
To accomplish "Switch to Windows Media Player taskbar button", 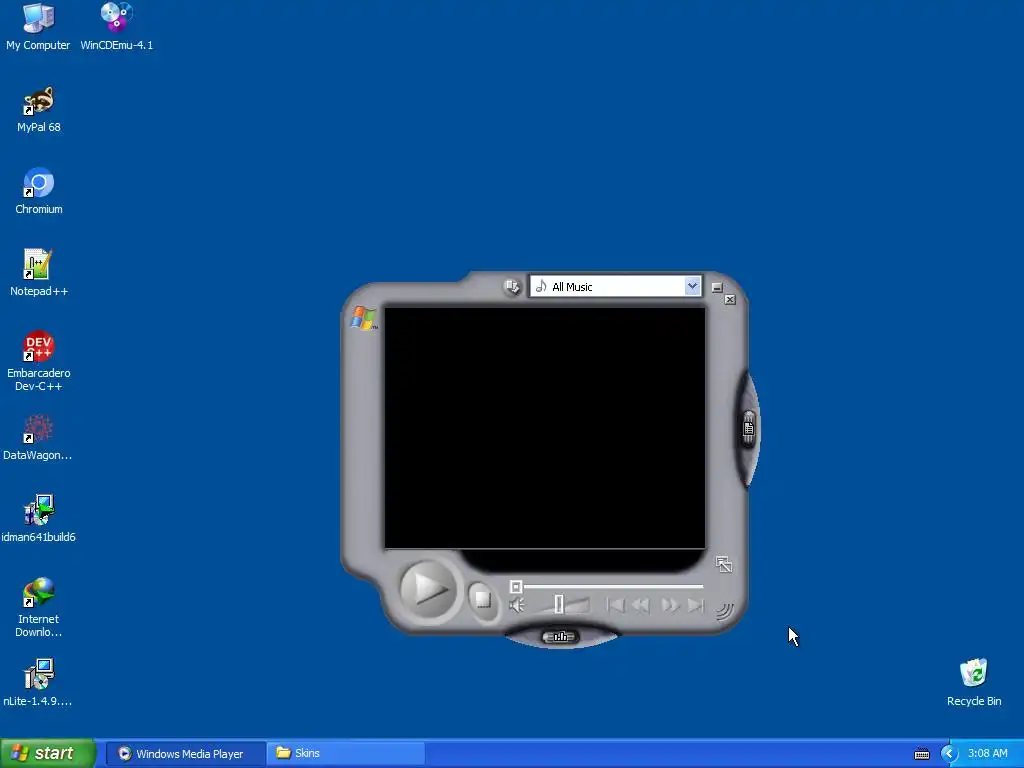I will (x=185, y=754).
